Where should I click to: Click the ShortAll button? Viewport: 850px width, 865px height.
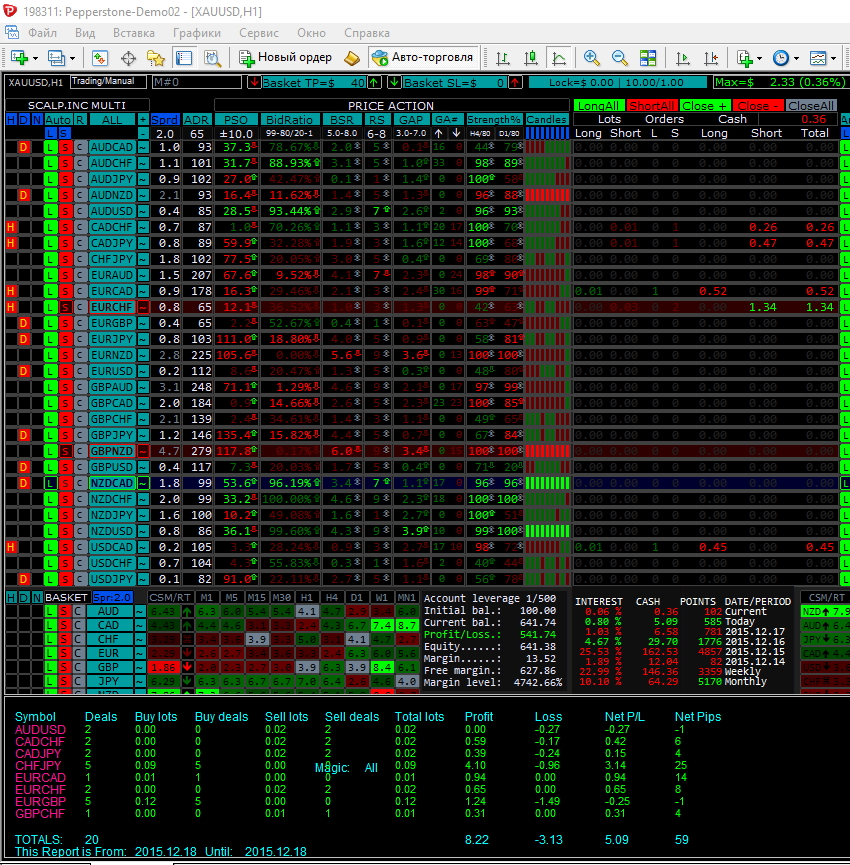coord(652,105)
